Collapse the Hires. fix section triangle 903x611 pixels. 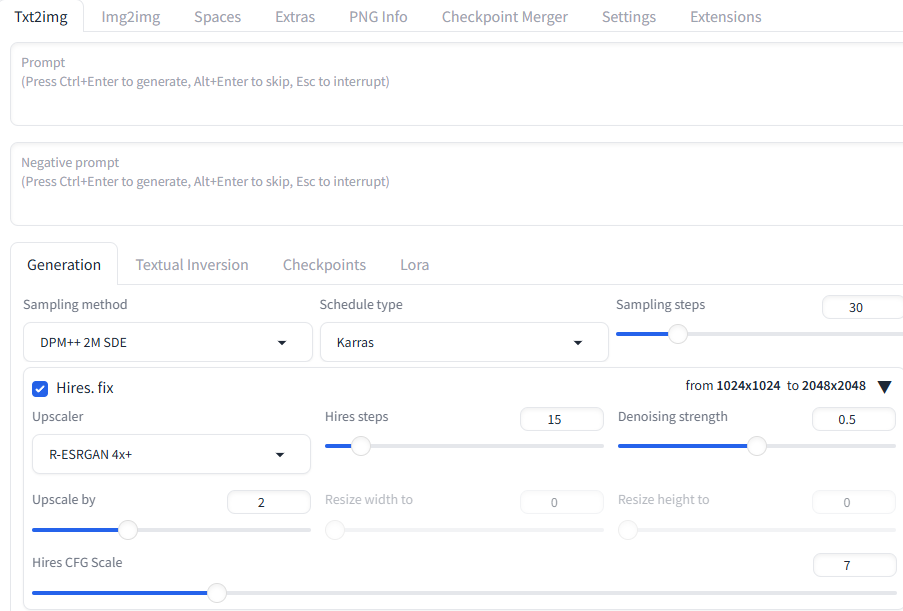885,386
